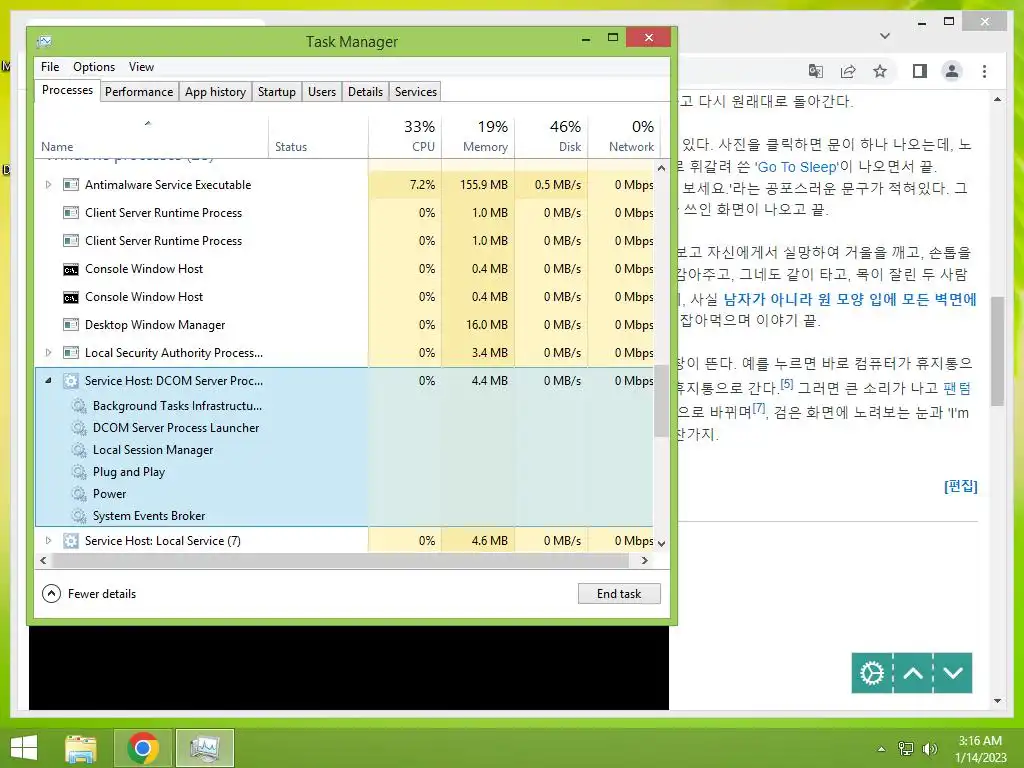Click the Plug and Play service icon

point(79,472)
